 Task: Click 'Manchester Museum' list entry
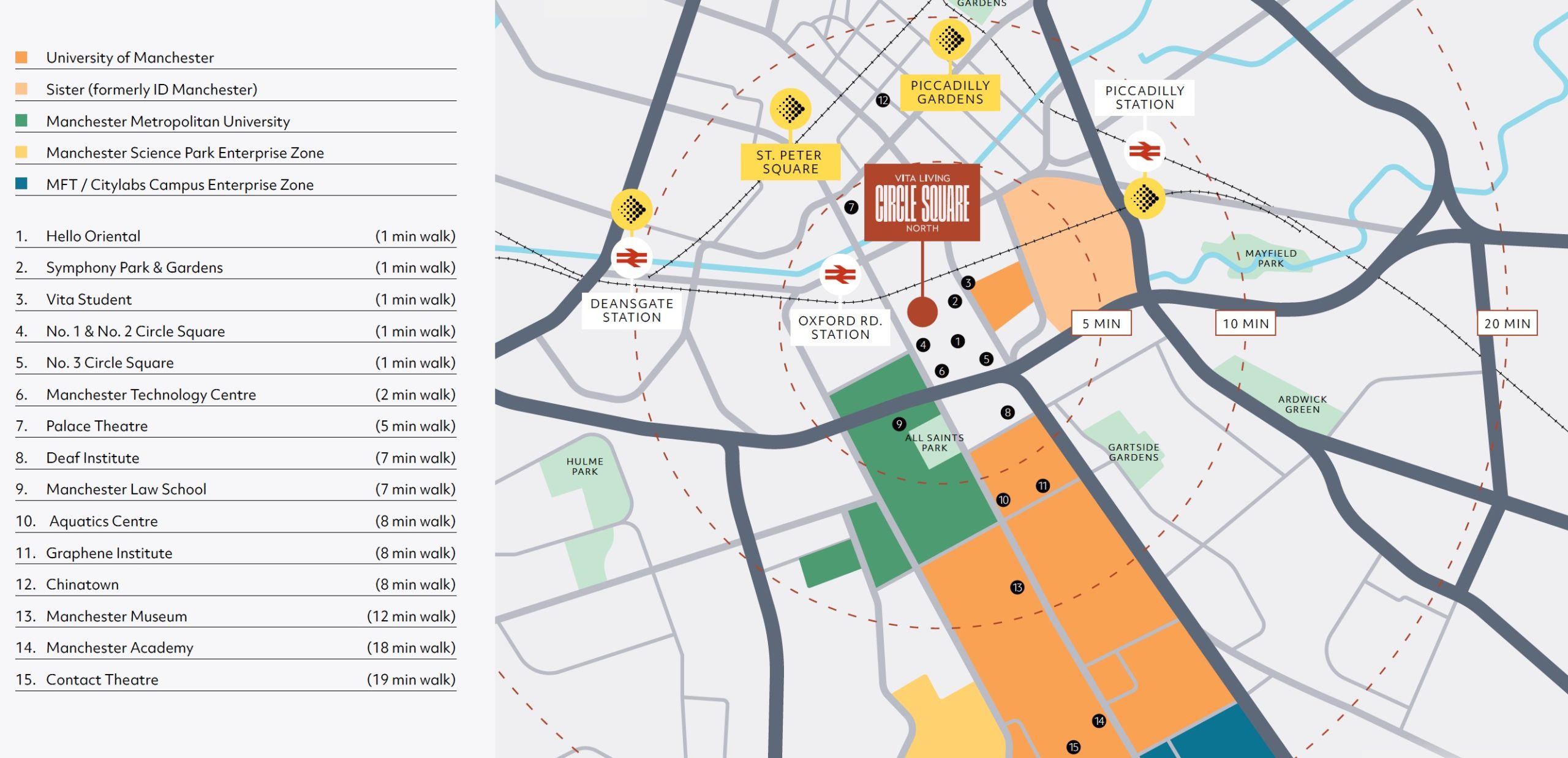[x=116, y=616]
